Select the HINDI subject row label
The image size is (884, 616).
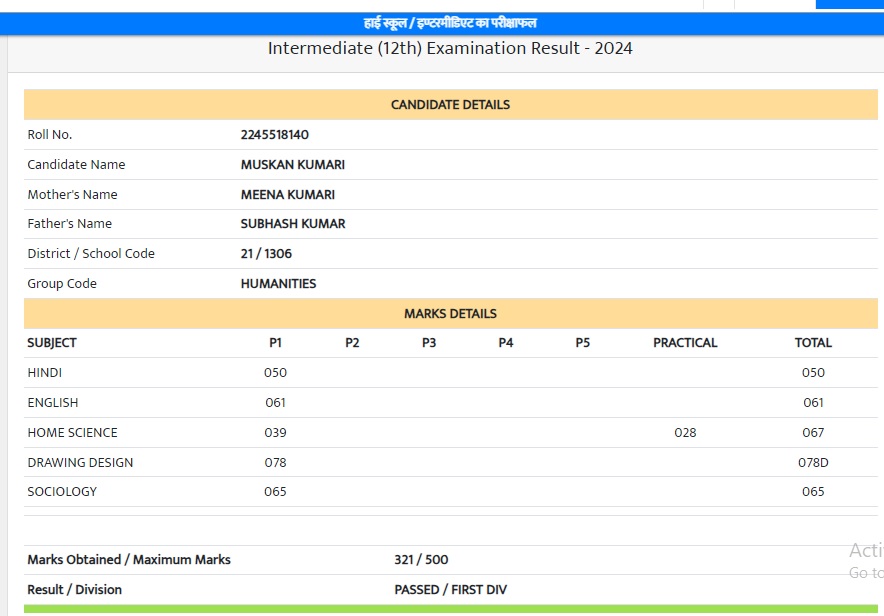click(x=45, y=373)
